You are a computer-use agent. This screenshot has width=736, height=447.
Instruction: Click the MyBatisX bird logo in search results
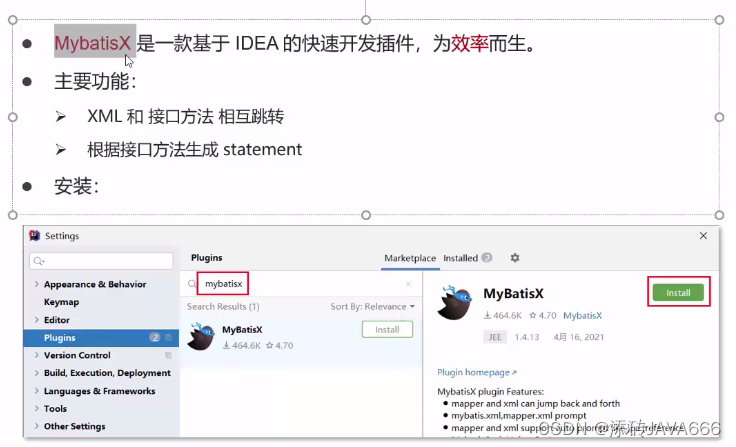tap(201, 337)
